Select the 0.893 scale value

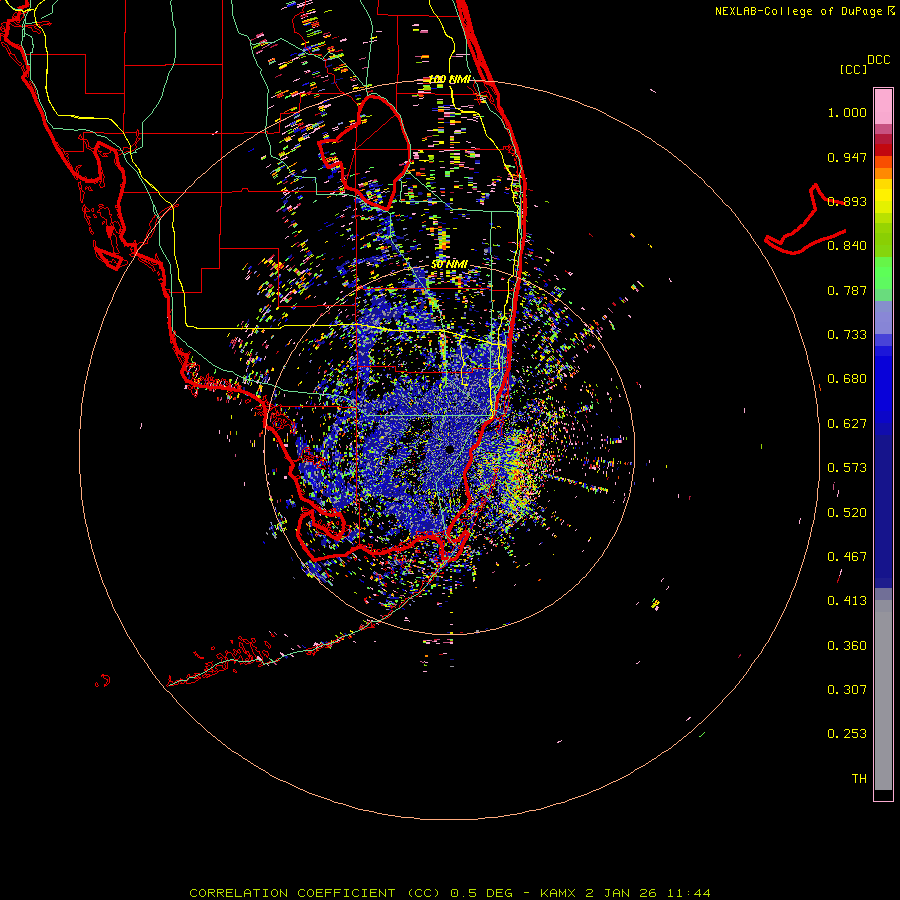pos(847,201)
